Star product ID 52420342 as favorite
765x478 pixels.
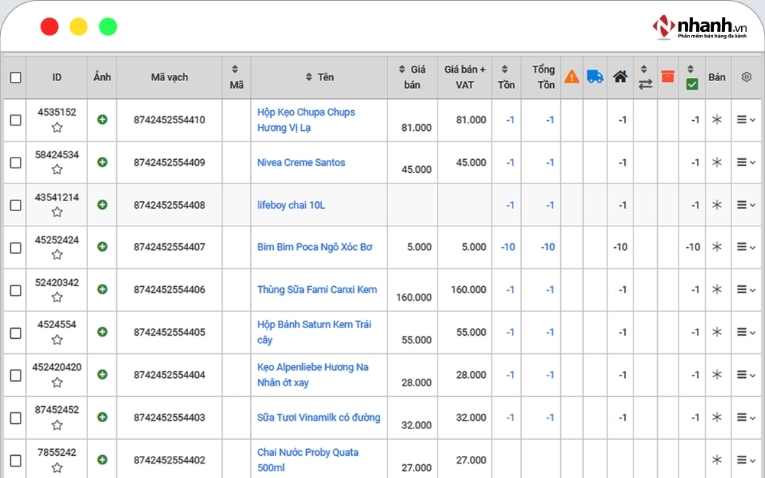point(57,297)
